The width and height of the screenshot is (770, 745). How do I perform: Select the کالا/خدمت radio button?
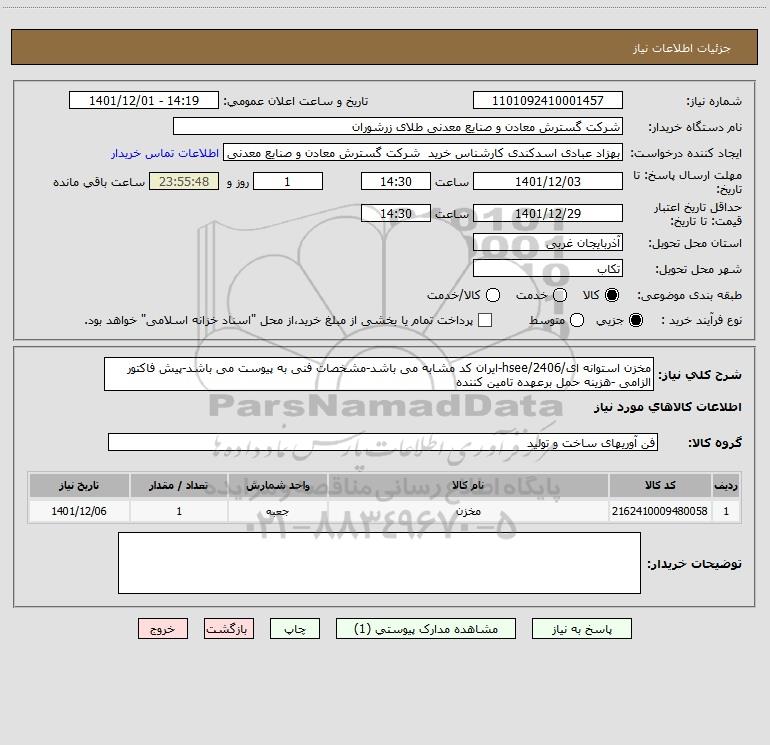point(493,295)
